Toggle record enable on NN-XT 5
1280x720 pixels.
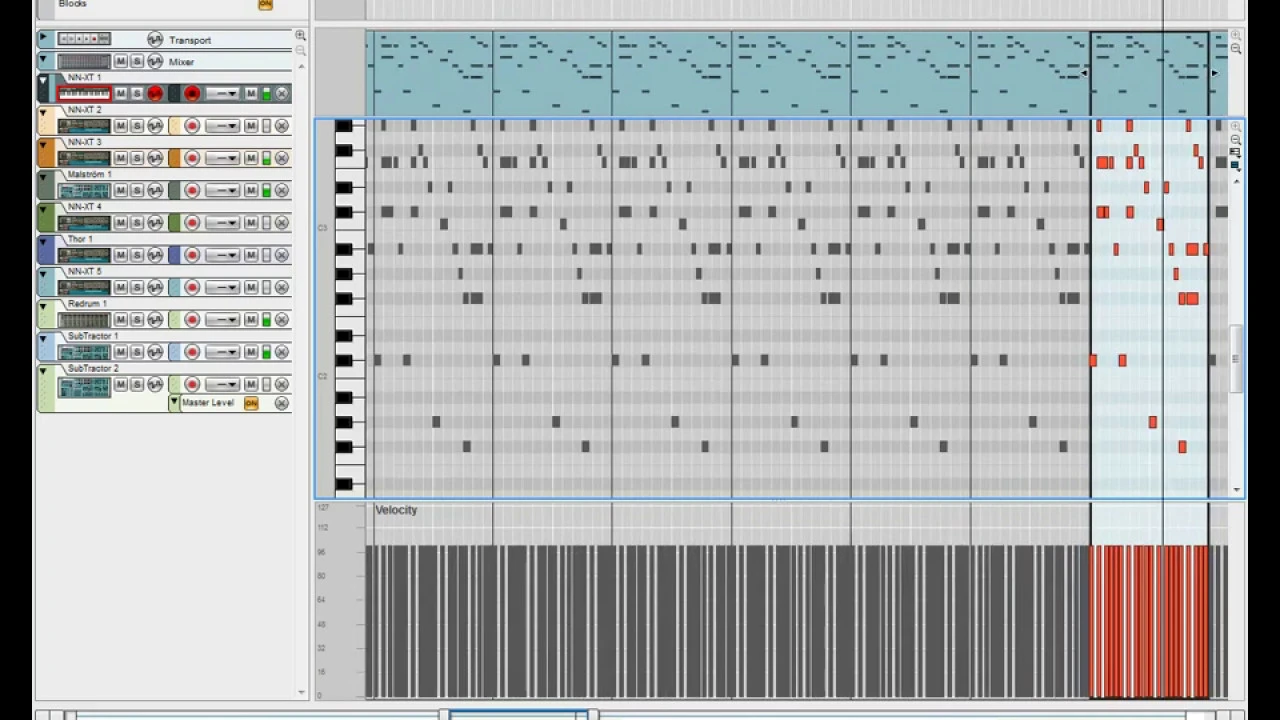tap(192, 287)
